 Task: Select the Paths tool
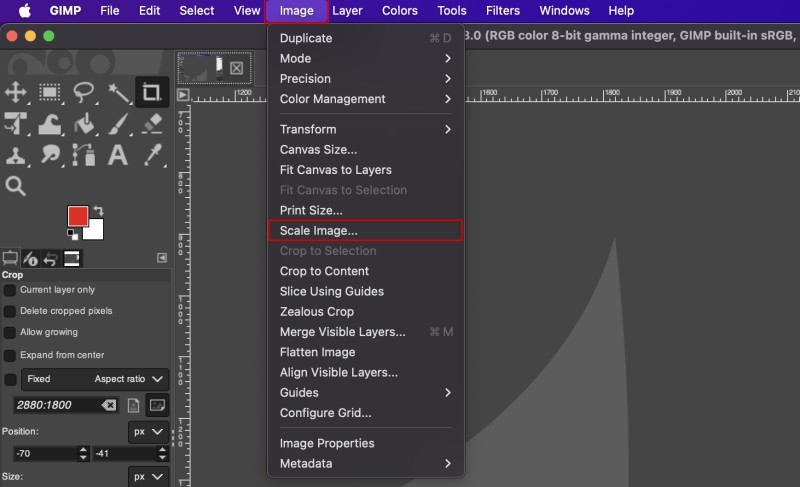[84, 155]
